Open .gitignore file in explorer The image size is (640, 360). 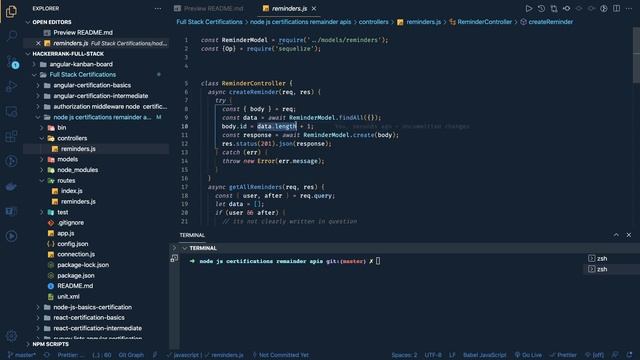coord(70,223)
